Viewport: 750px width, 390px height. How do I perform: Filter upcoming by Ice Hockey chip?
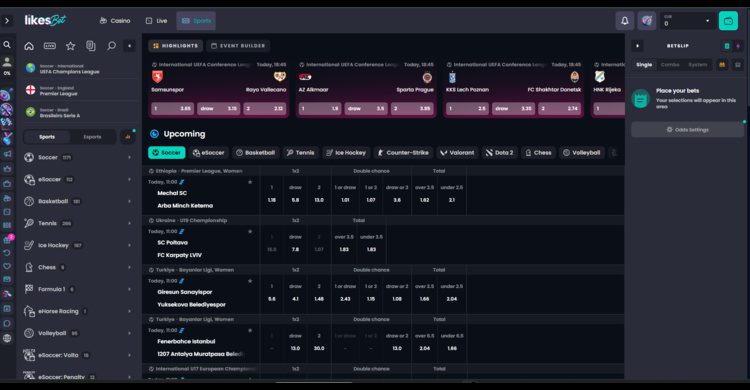click(x=346, y=153)
